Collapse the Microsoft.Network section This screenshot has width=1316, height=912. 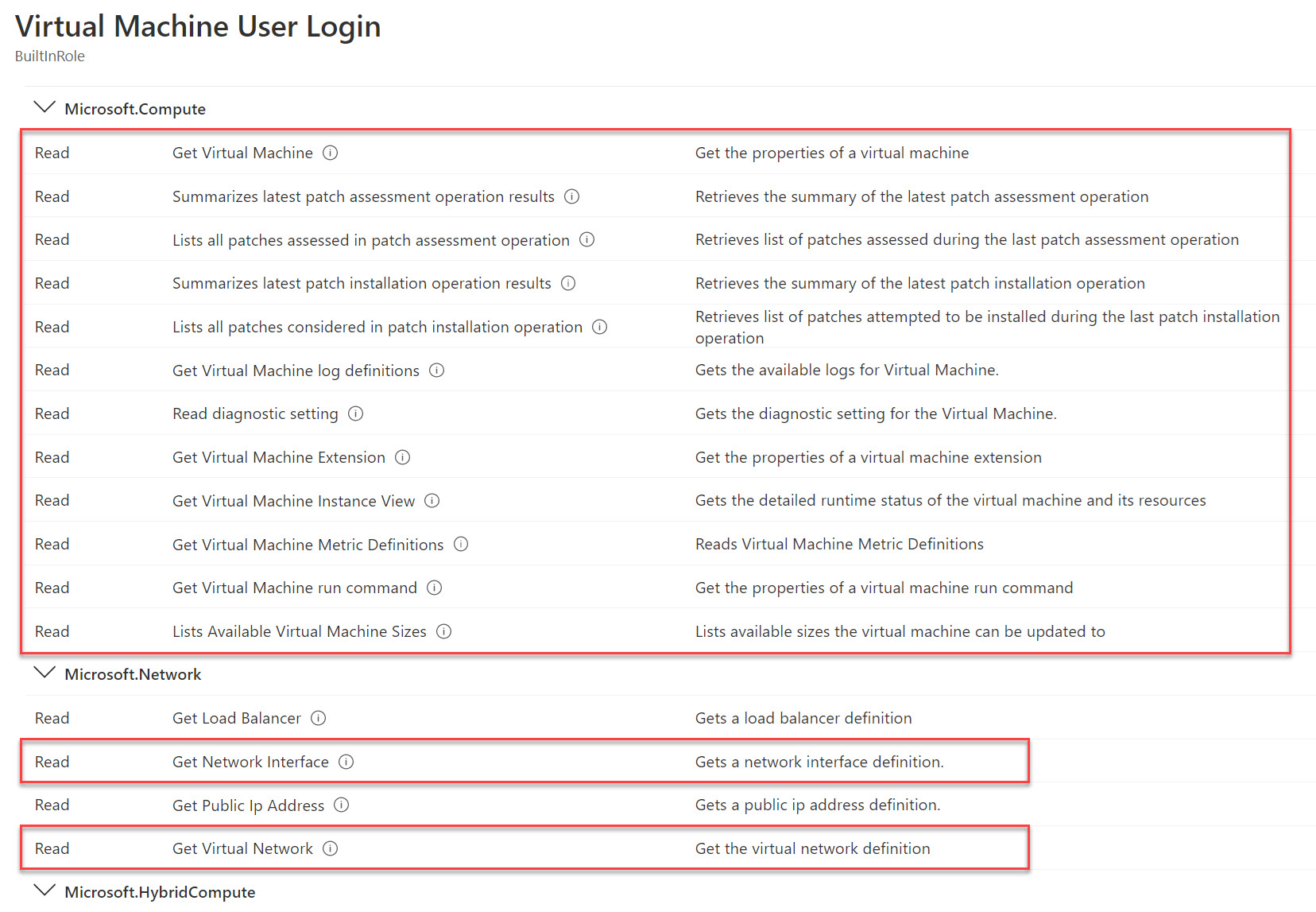(x=45, y=673)
